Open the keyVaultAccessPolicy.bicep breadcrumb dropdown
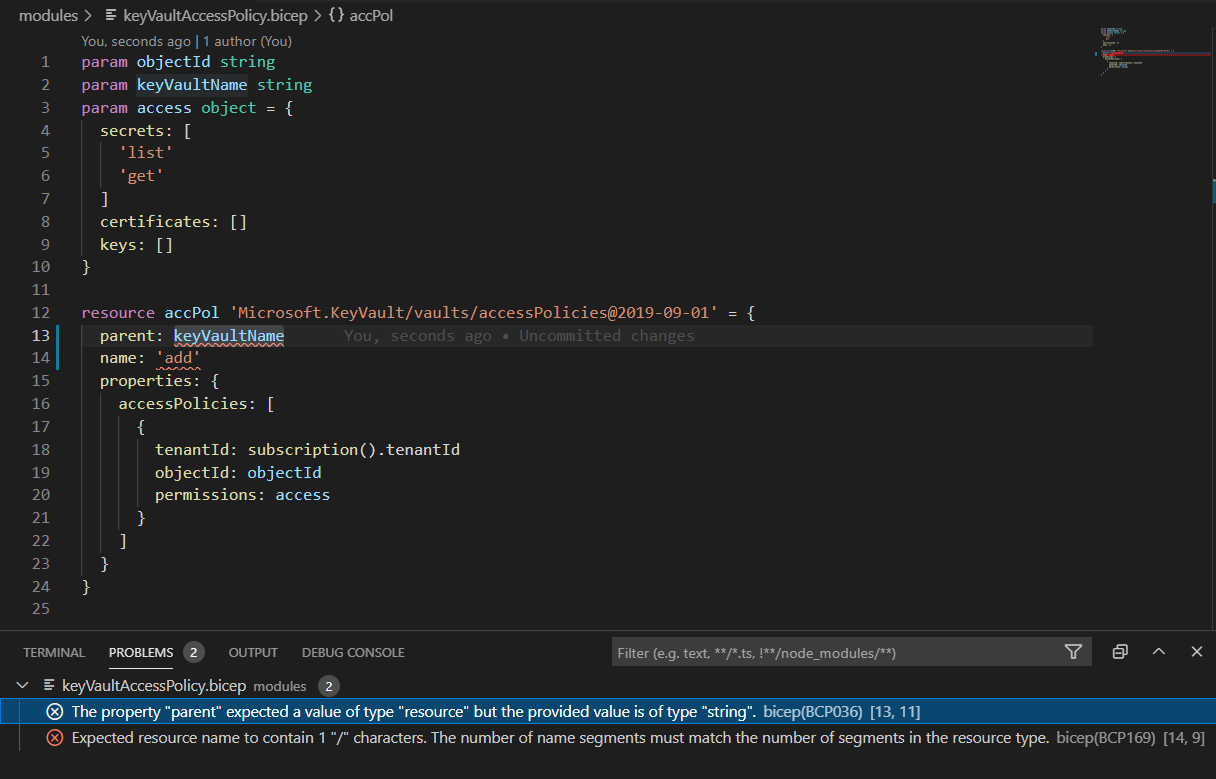Image resolution: width=1216 pixels, height=779 pixels. click(215, 16)
